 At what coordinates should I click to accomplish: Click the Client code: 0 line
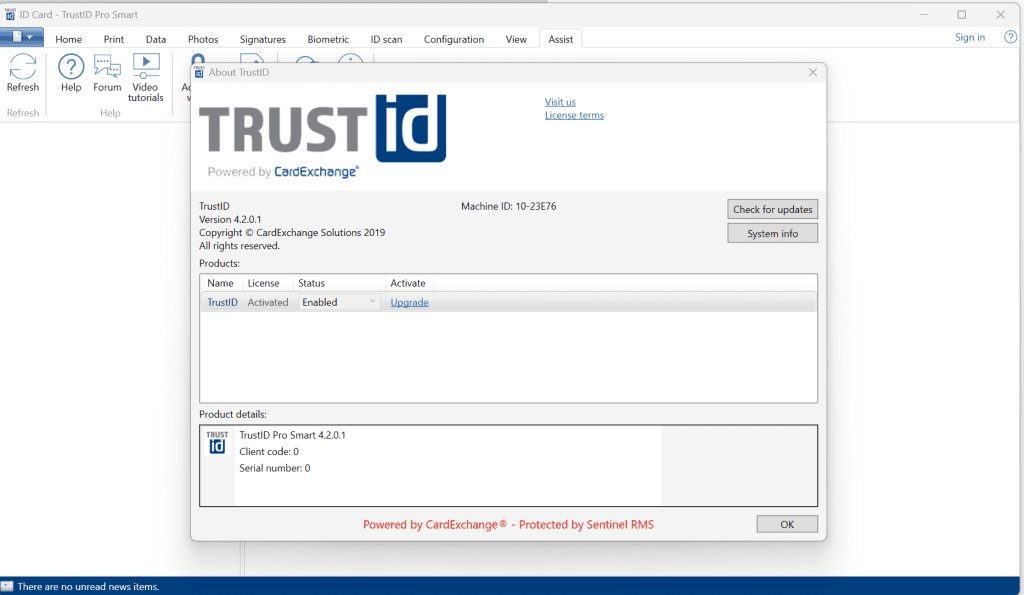pos(269,451)
